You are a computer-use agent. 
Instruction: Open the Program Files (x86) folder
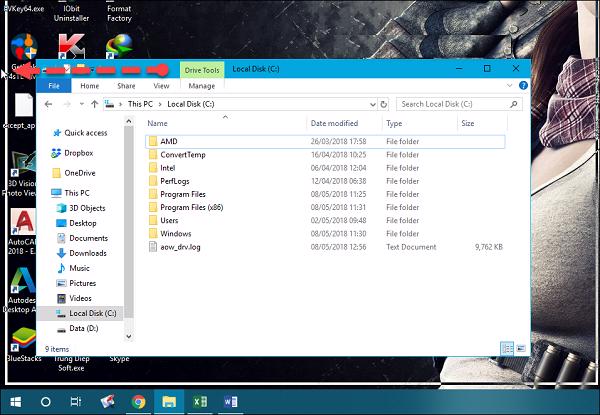point(186,207)
